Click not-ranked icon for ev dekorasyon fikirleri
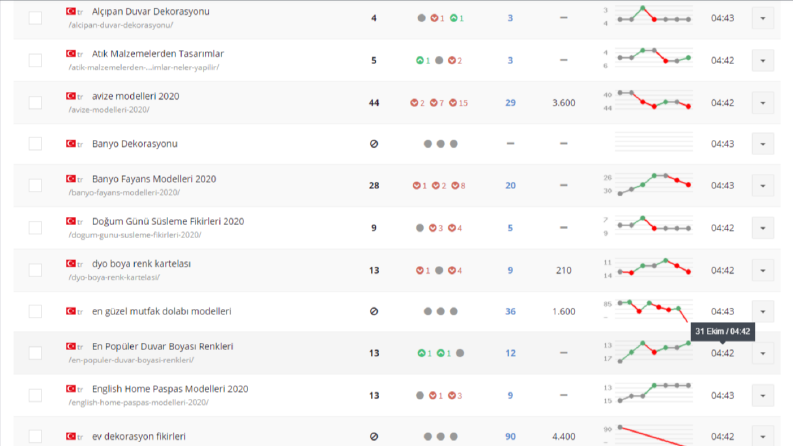The width and height of the screenshot is (793, 446). (374, 436)
